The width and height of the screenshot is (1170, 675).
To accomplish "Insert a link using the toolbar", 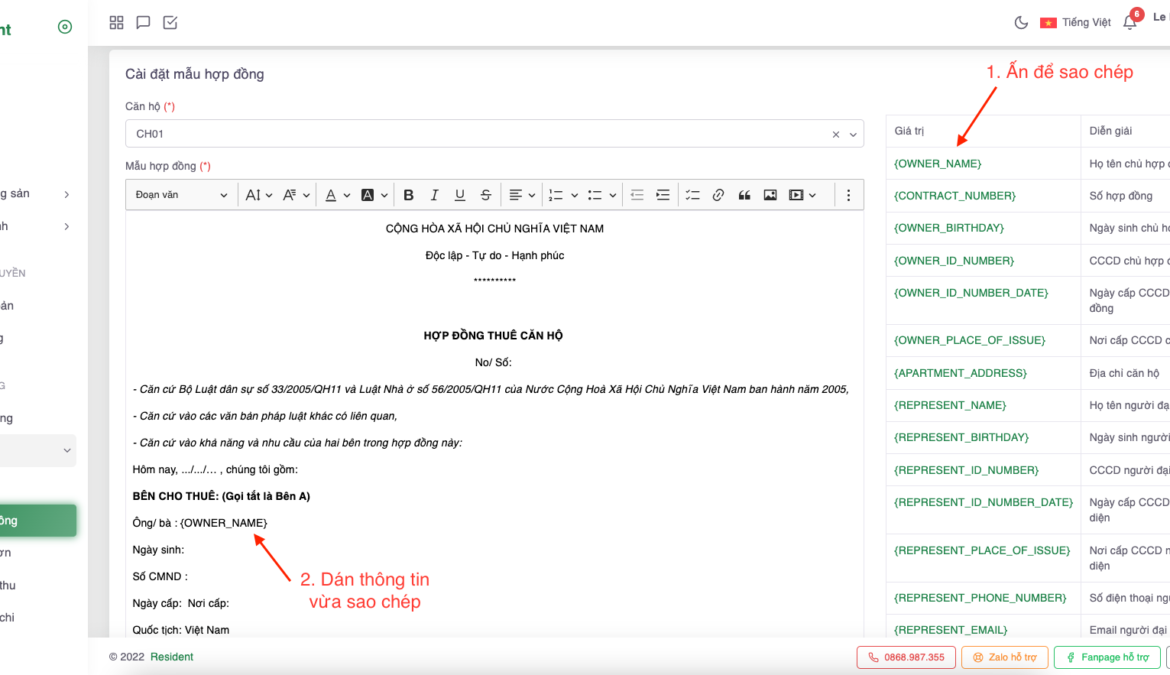I will (x=718, y=195).
